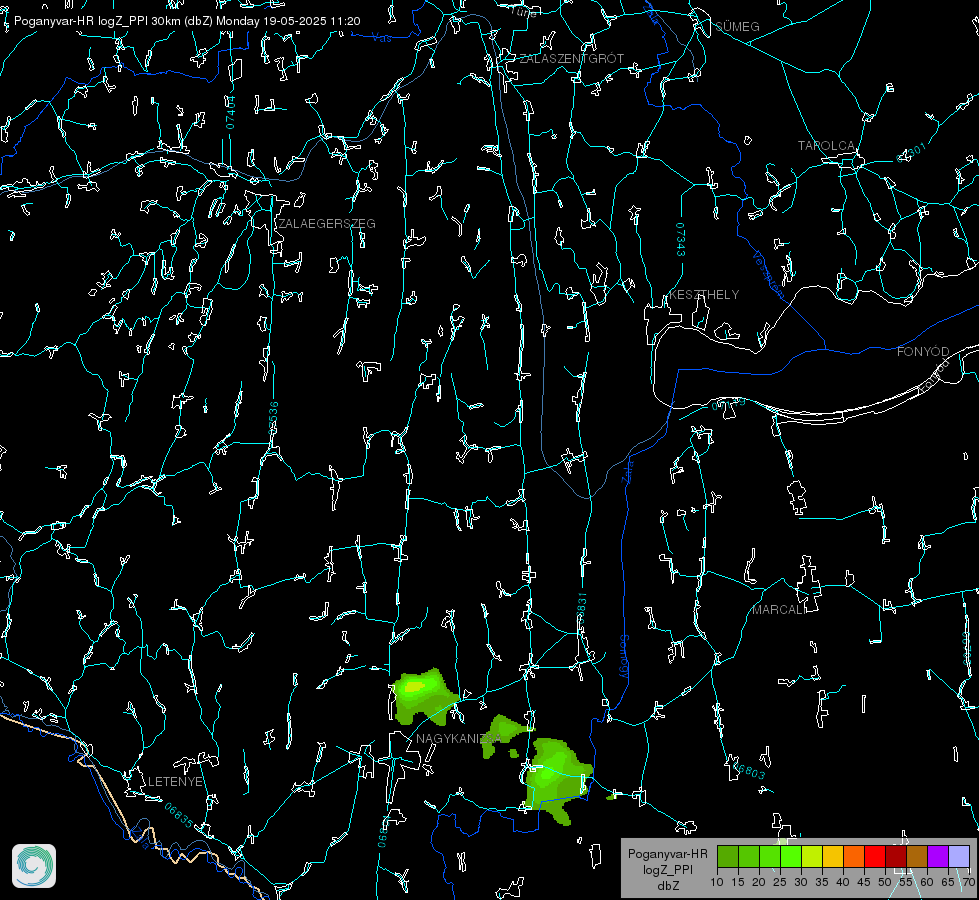Click the ZALASZENTGRÓT city label
The image size is (979, 900).
click(x=571, y=59)
